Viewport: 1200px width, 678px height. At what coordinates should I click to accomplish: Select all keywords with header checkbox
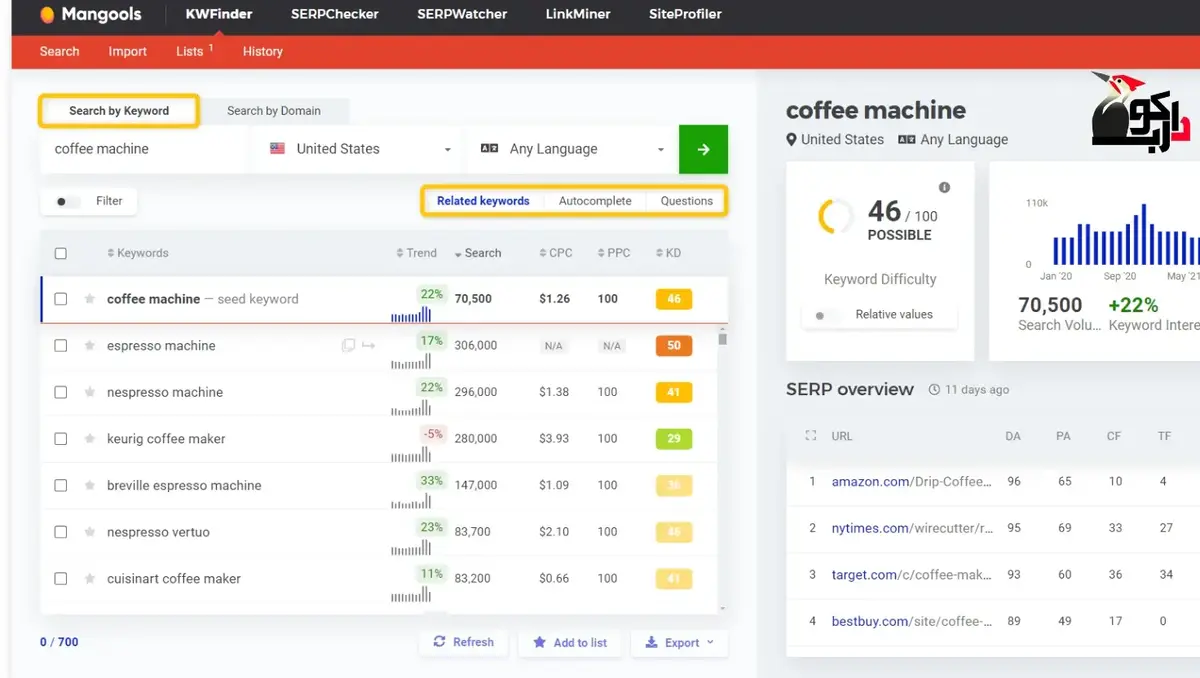coord(61,253)
